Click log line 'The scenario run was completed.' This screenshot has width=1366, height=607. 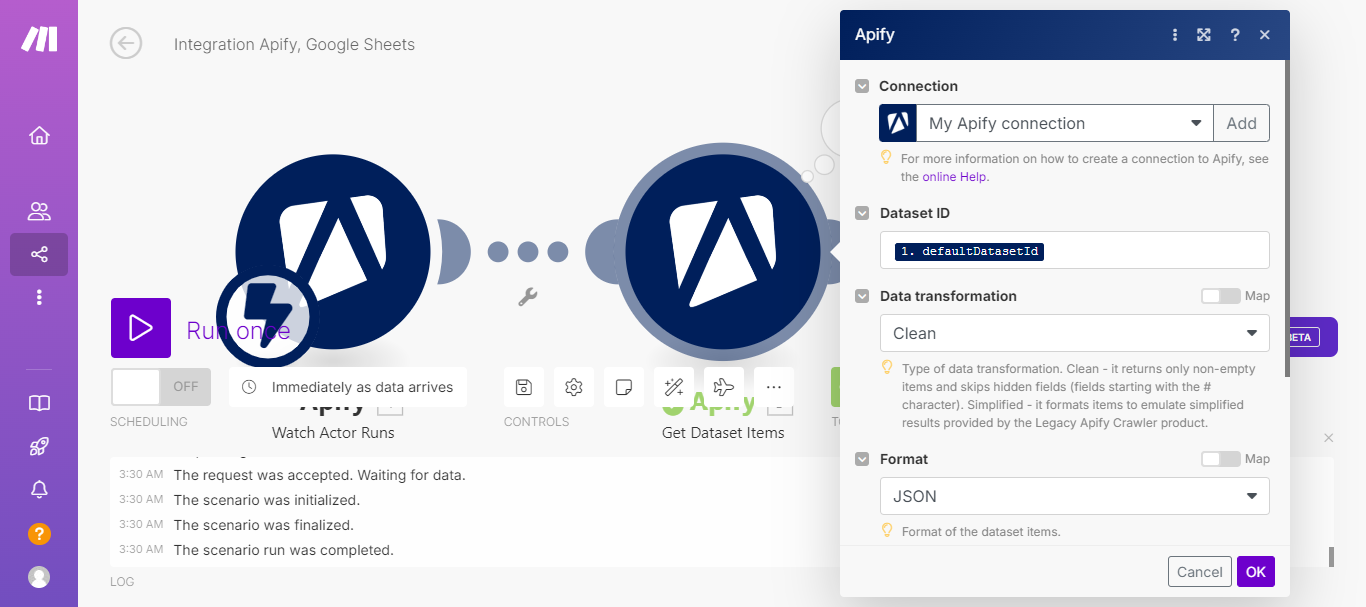click(x=284, y=550)
